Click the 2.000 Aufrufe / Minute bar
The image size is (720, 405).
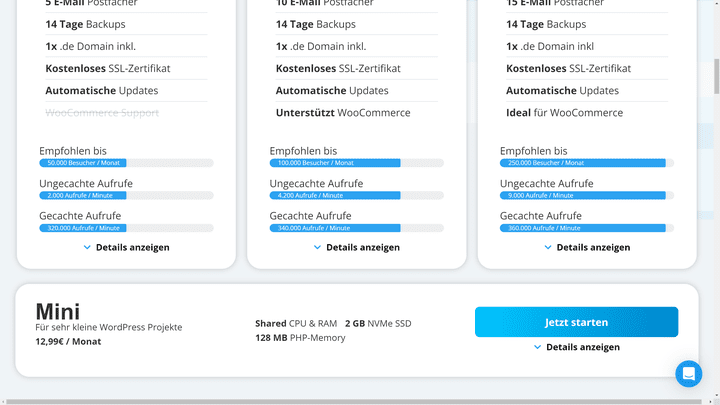pos(126,196)
